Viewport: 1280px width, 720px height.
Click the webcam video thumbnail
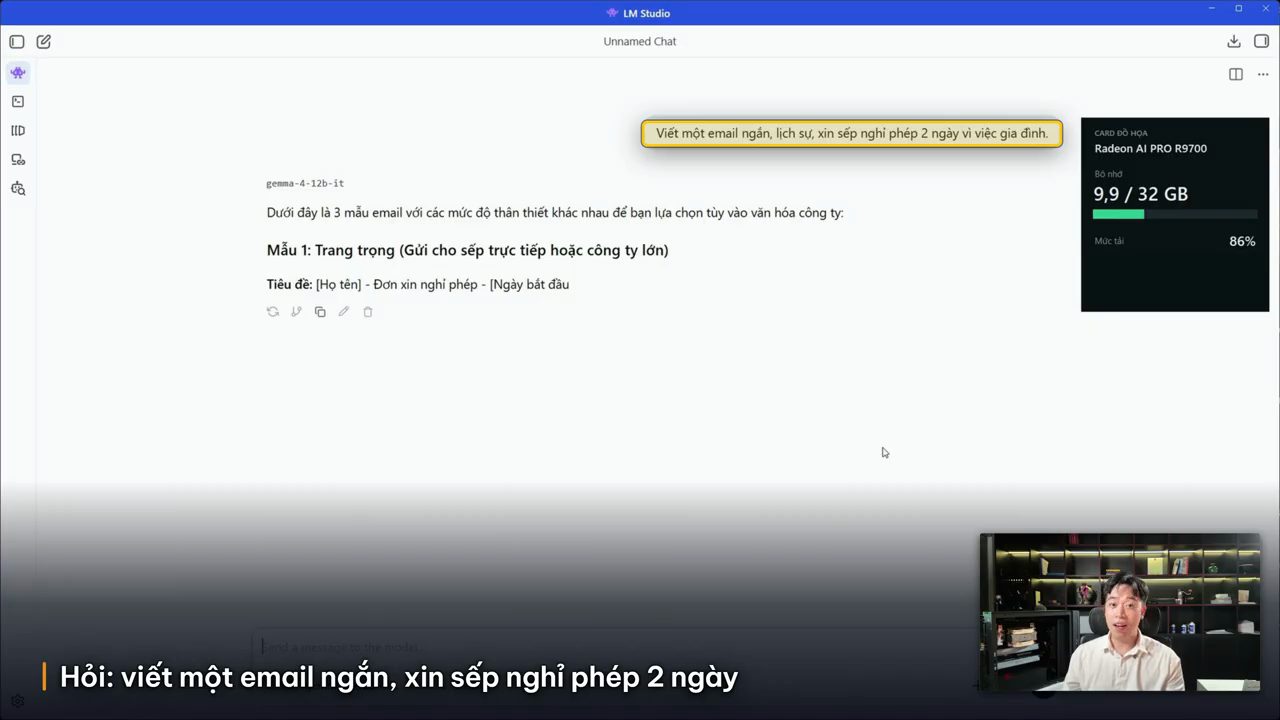pyautogui.click(x=1120, y=612)
